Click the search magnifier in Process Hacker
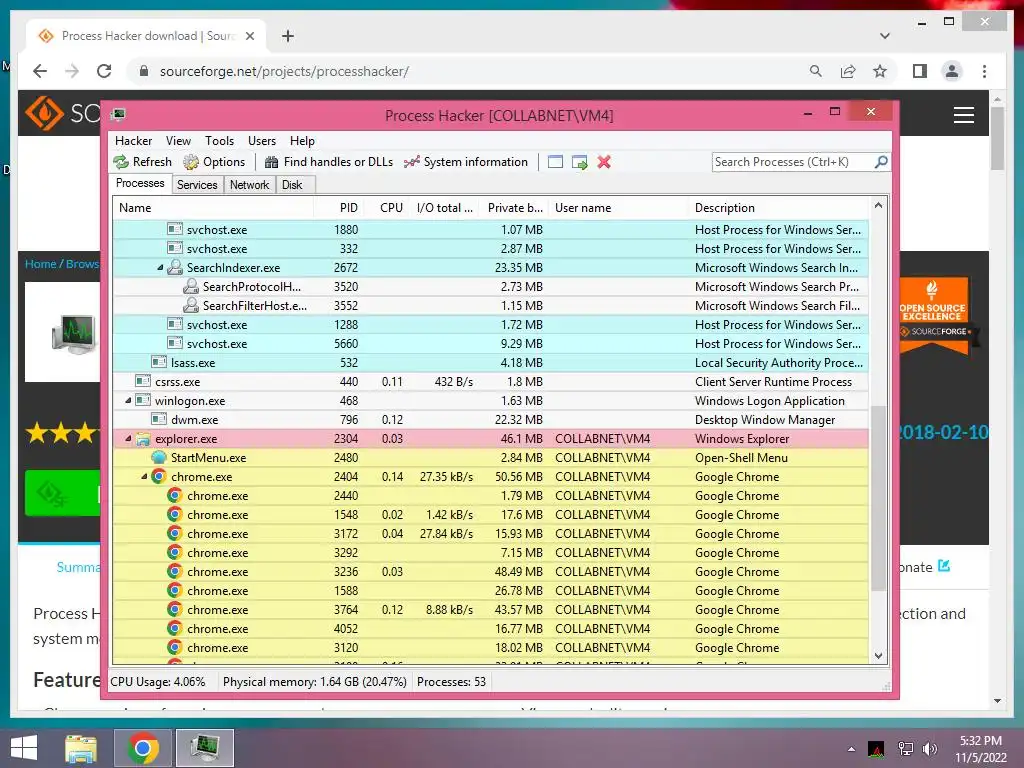This screenshot has width=1024, height=768. point(881,161)
